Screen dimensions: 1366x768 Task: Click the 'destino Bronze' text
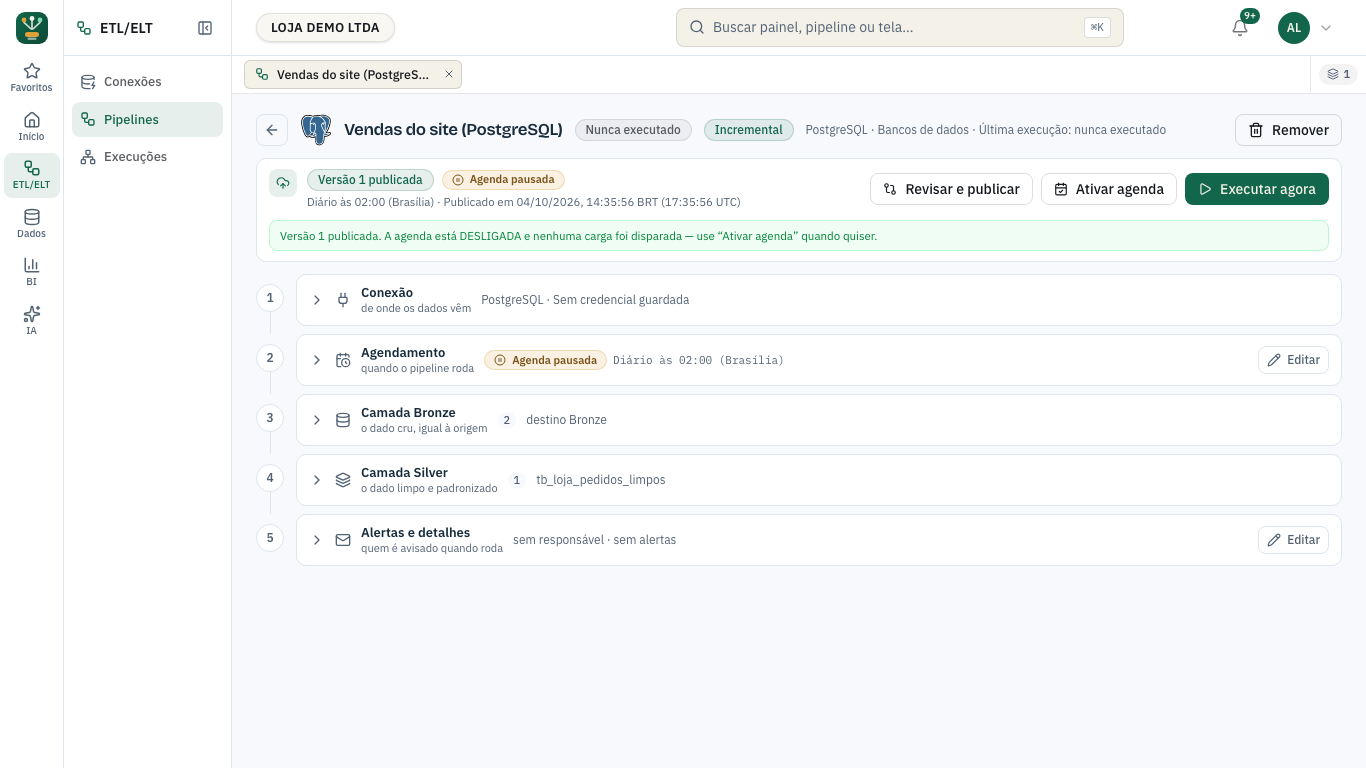point(566,420)
